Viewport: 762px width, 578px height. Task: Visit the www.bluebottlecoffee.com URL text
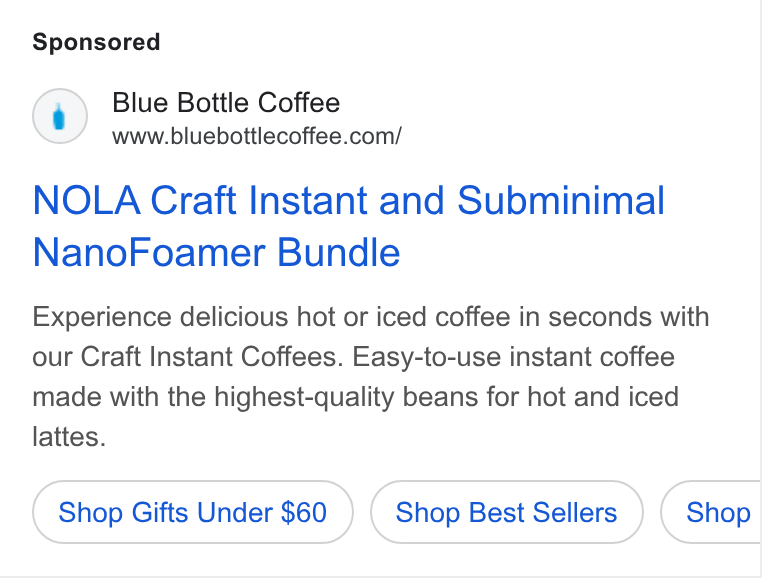tap(257, 136)
